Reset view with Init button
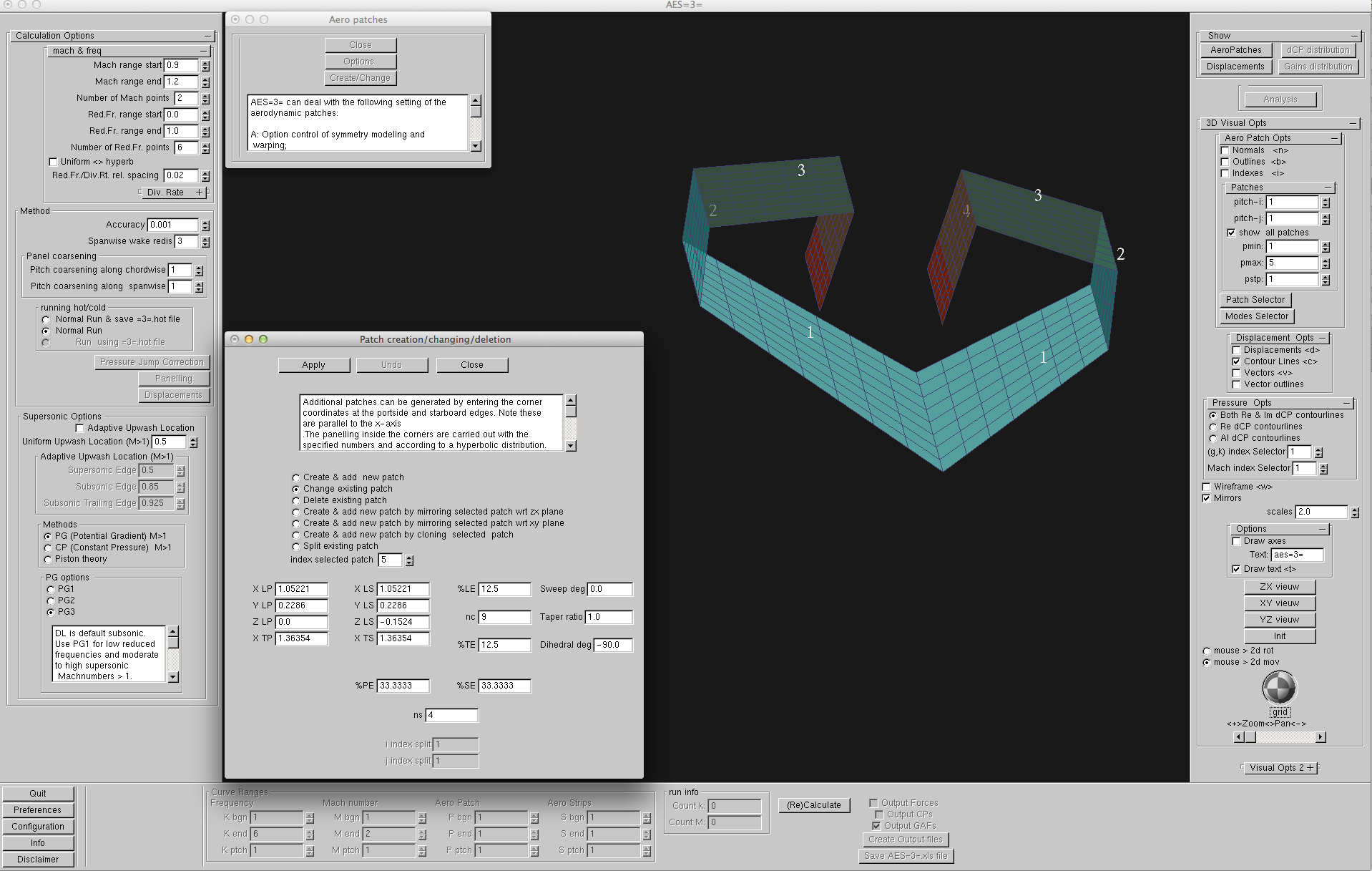Viewport: 1372px width, 871px height. [1280, 636]
